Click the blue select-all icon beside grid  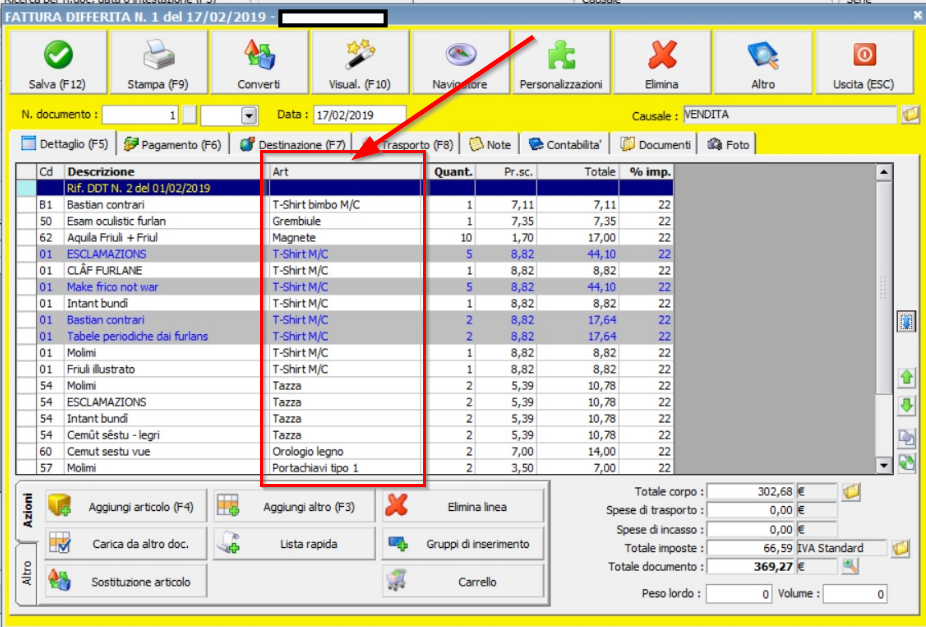(x=907, y=321)
